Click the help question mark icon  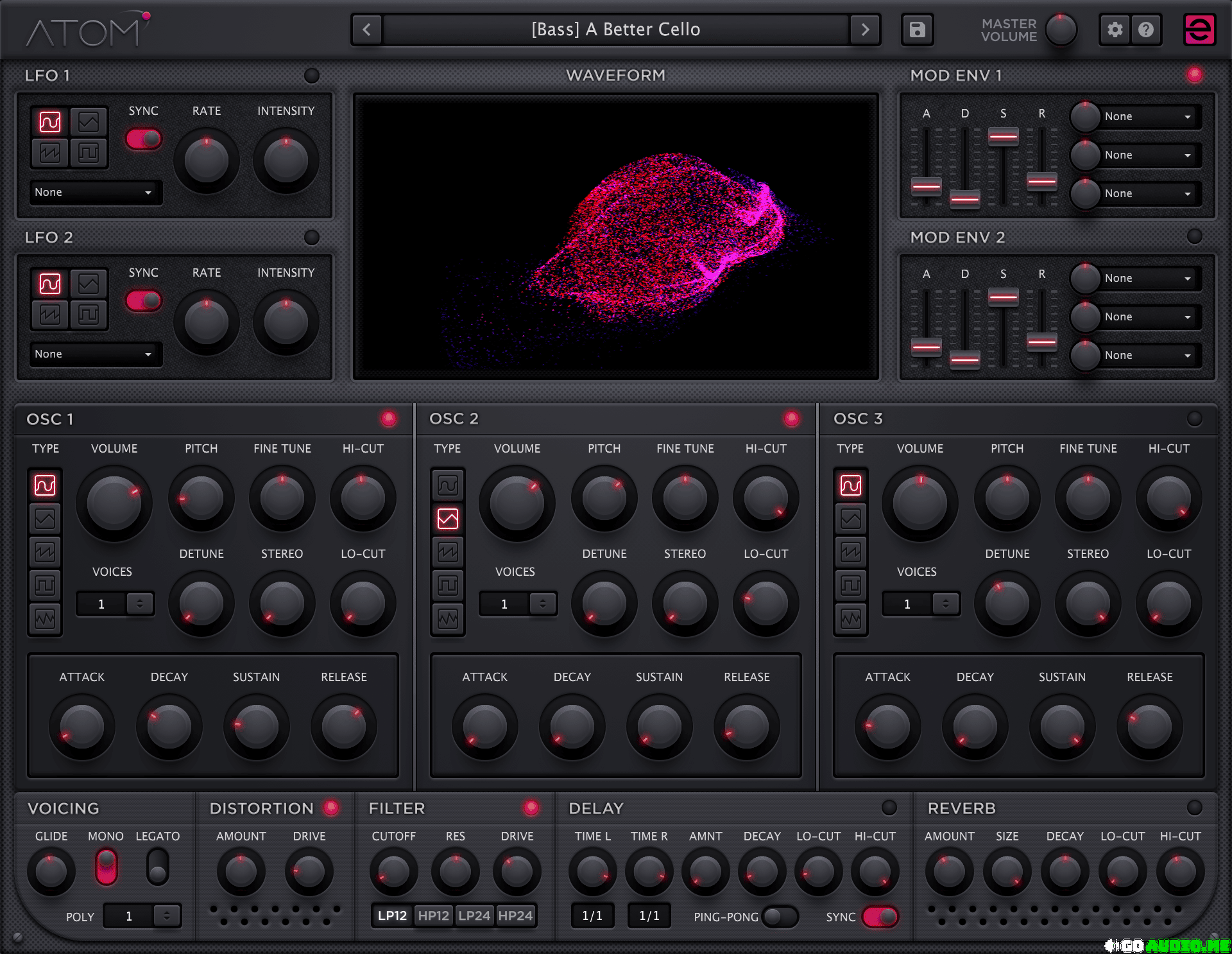(x=1146, y=30)
